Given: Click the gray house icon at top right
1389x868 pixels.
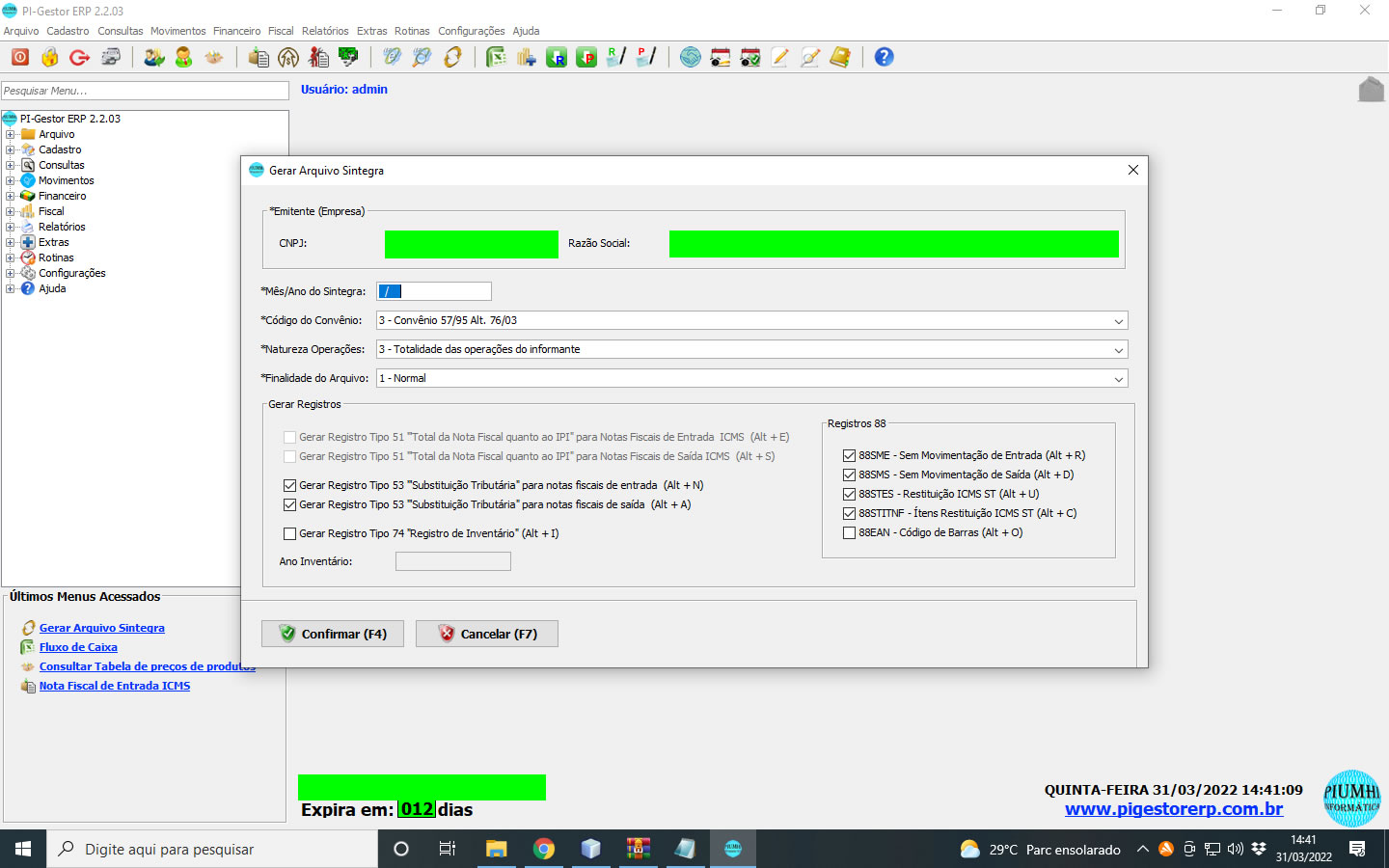Looking at the screenshot, I should (1371, 90).
